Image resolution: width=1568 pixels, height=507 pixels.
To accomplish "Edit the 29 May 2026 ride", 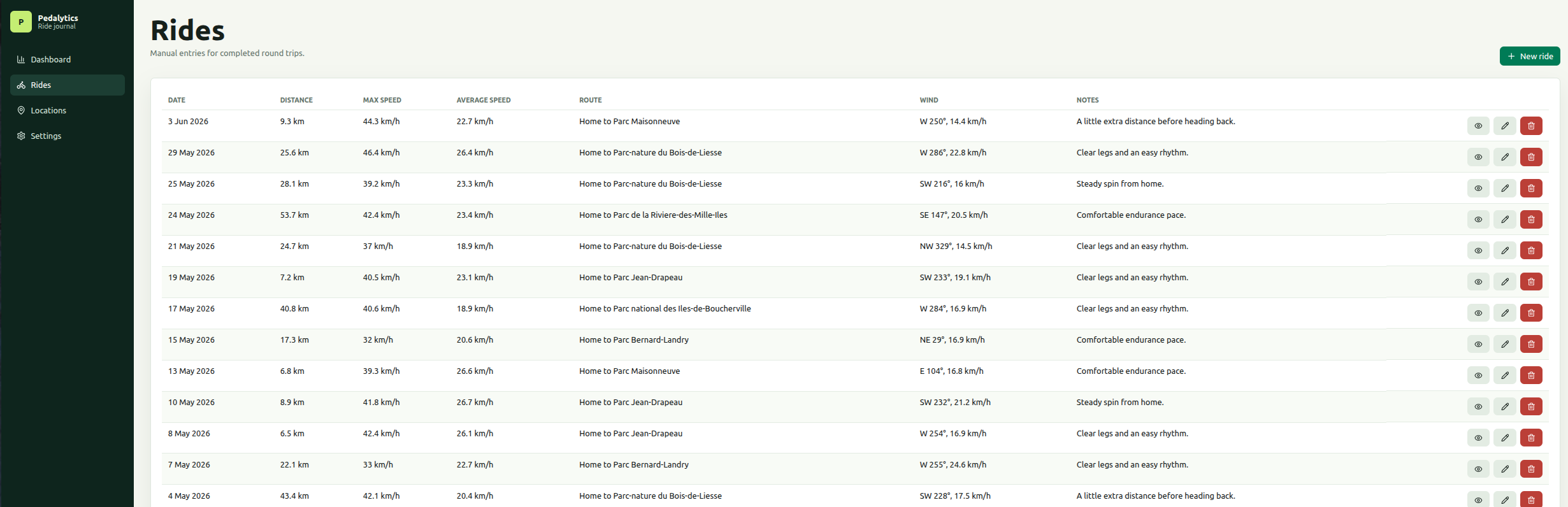I will pyautogui.click(x=1505, y=157).
